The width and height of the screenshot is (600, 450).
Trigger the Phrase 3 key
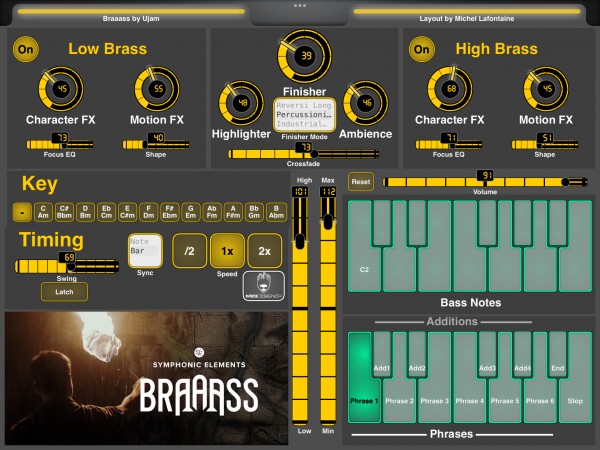(x=435, y=401)
